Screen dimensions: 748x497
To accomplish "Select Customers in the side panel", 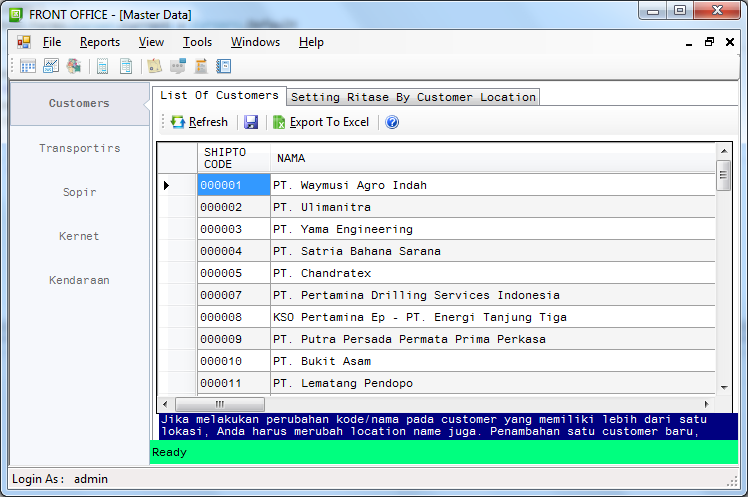I will [x=79, y=104].
